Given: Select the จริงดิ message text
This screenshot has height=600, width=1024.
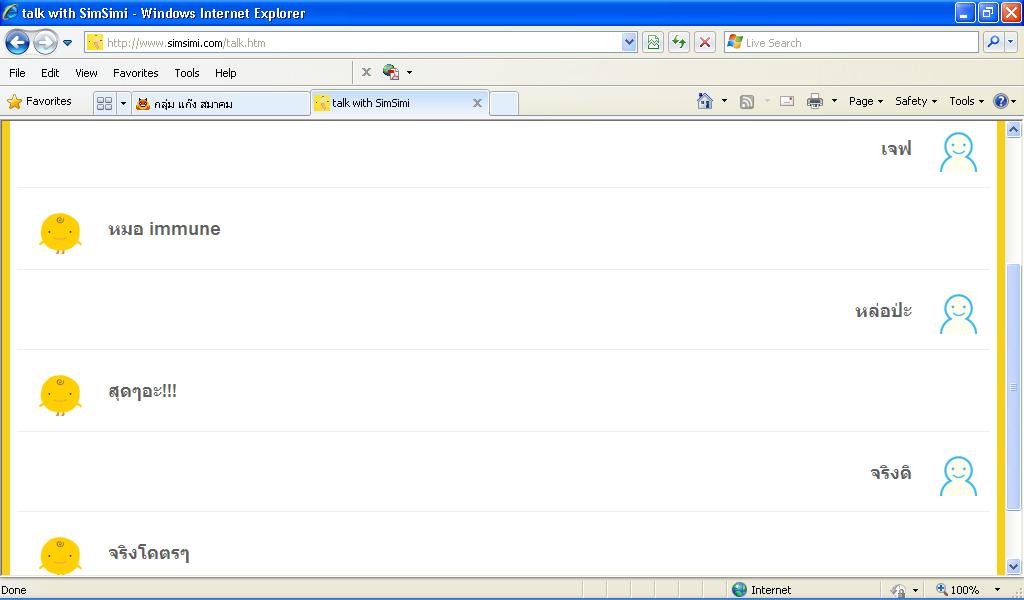Looking at the screenshot, I should [891, 471].
